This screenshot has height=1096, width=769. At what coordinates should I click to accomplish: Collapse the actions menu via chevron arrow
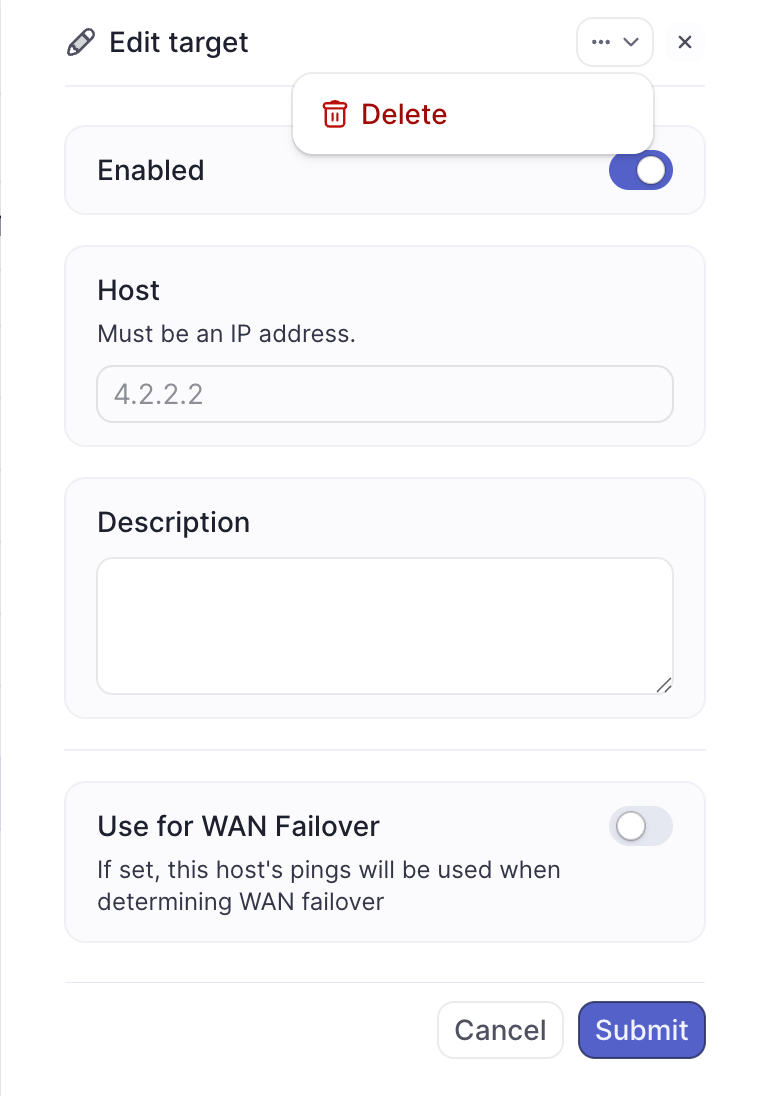(631, 42)
